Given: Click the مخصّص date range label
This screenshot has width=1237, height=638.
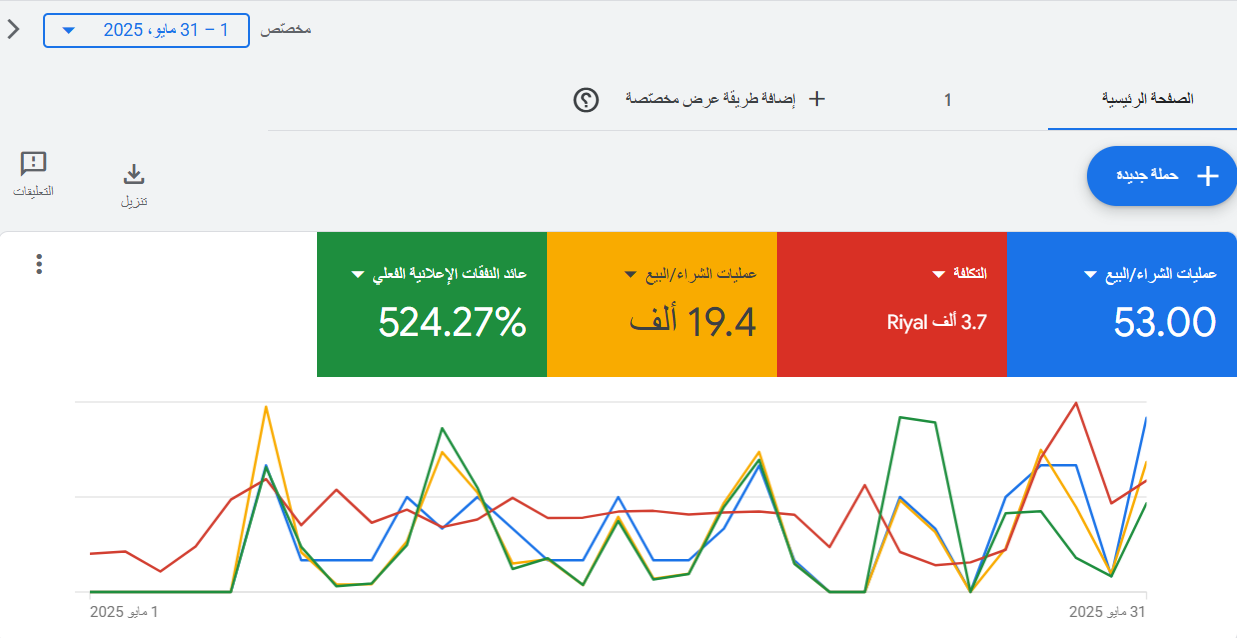Looking at the screenshot, I should (286, 29).
